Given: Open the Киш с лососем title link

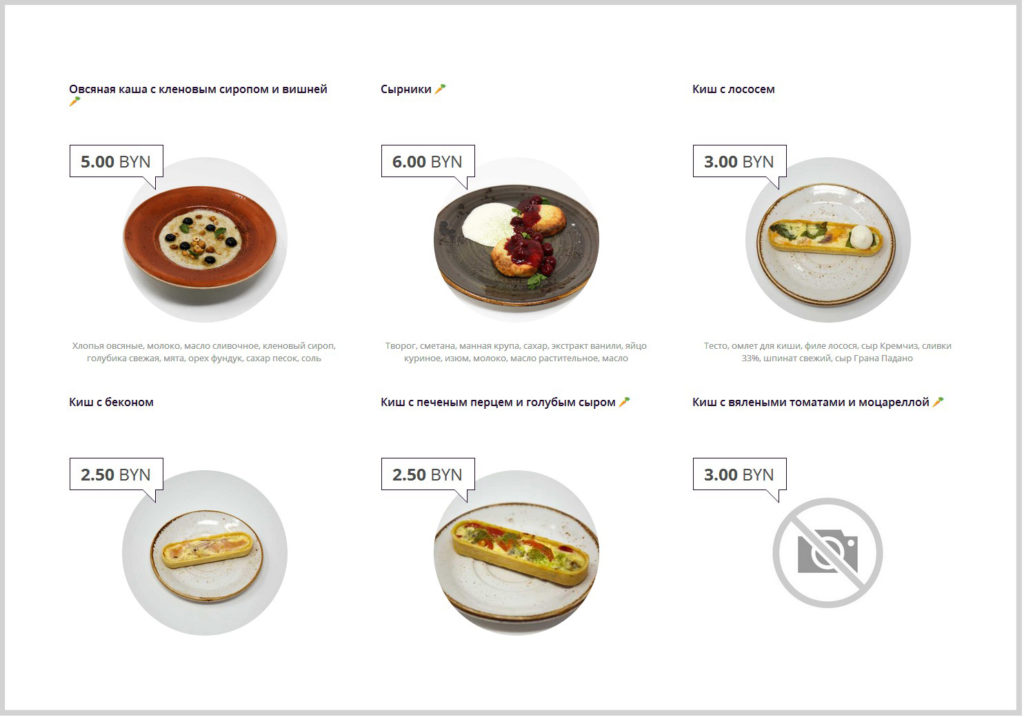Looking at the screenshot, I should [x=733, y=89].
